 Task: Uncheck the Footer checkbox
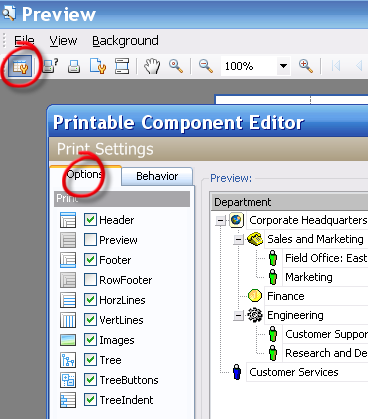(90, 260)
